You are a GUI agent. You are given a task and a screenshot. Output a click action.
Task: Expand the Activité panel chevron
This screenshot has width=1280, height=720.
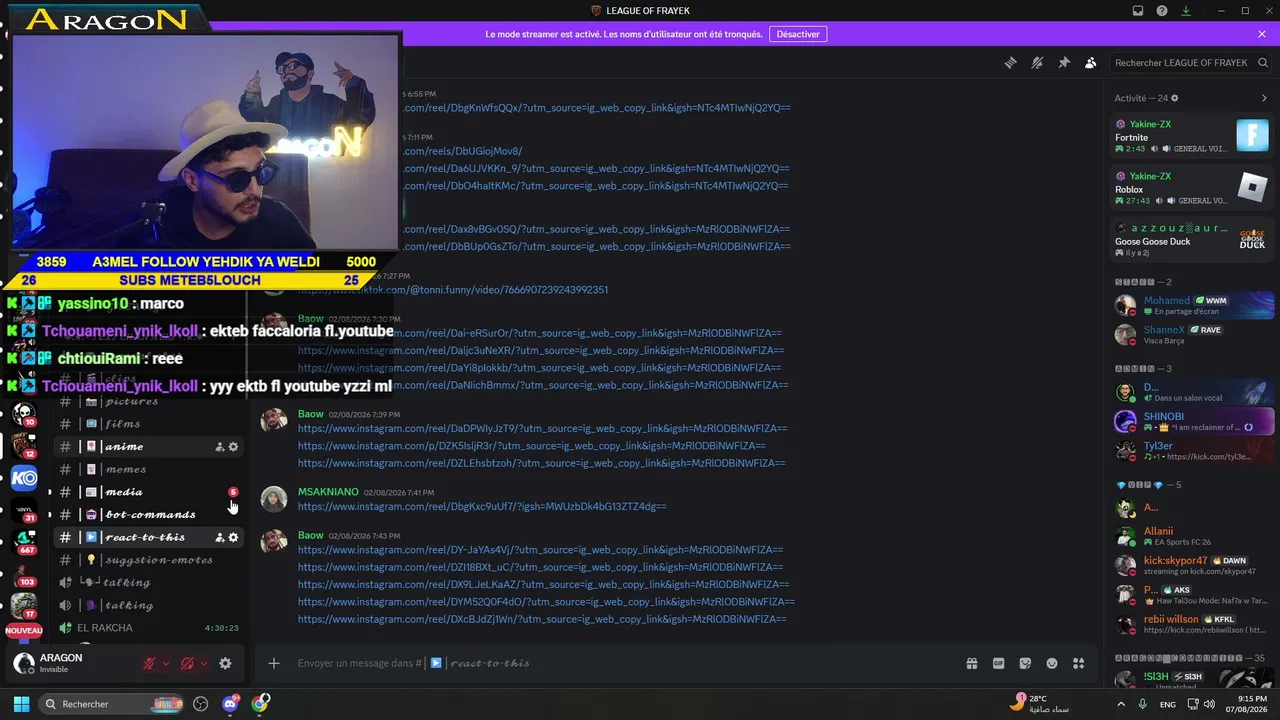click(x=1264, y=98)
